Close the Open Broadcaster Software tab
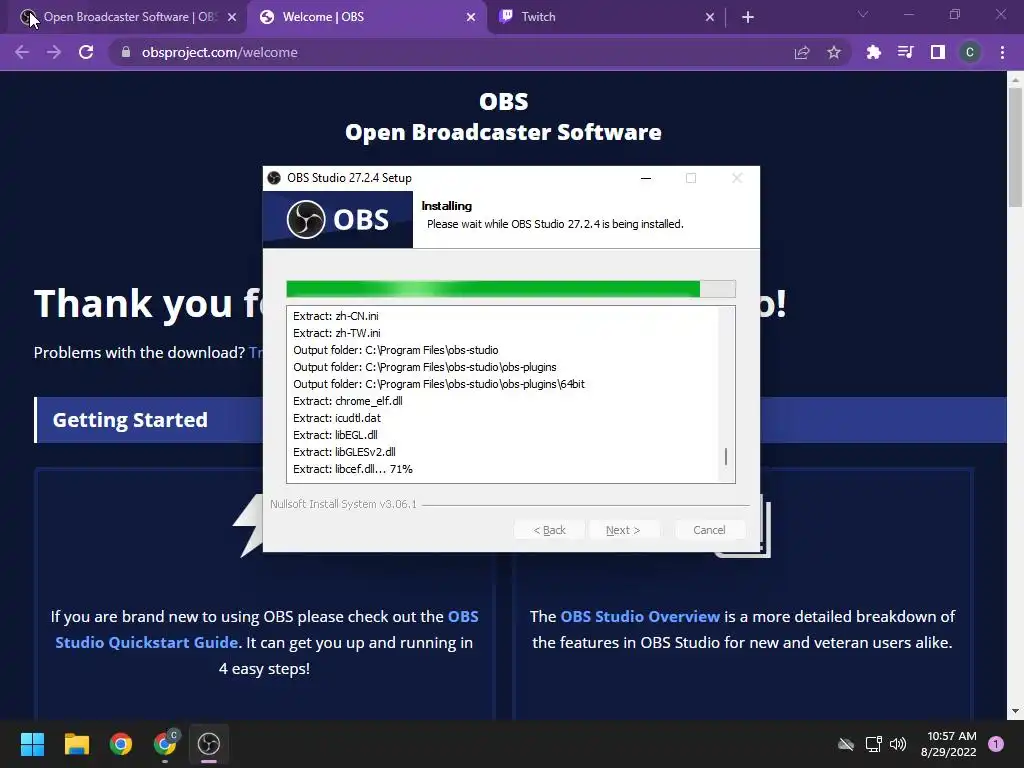Viewport: 1024px width, 768px height. tap(232, 17)
